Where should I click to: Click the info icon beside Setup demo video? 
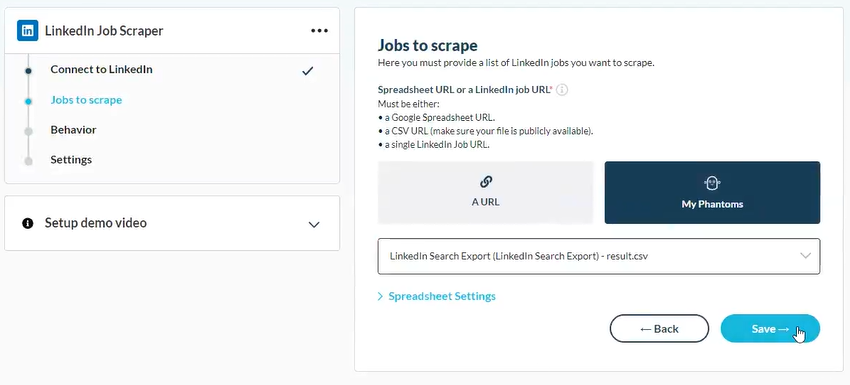coord(28,223)
